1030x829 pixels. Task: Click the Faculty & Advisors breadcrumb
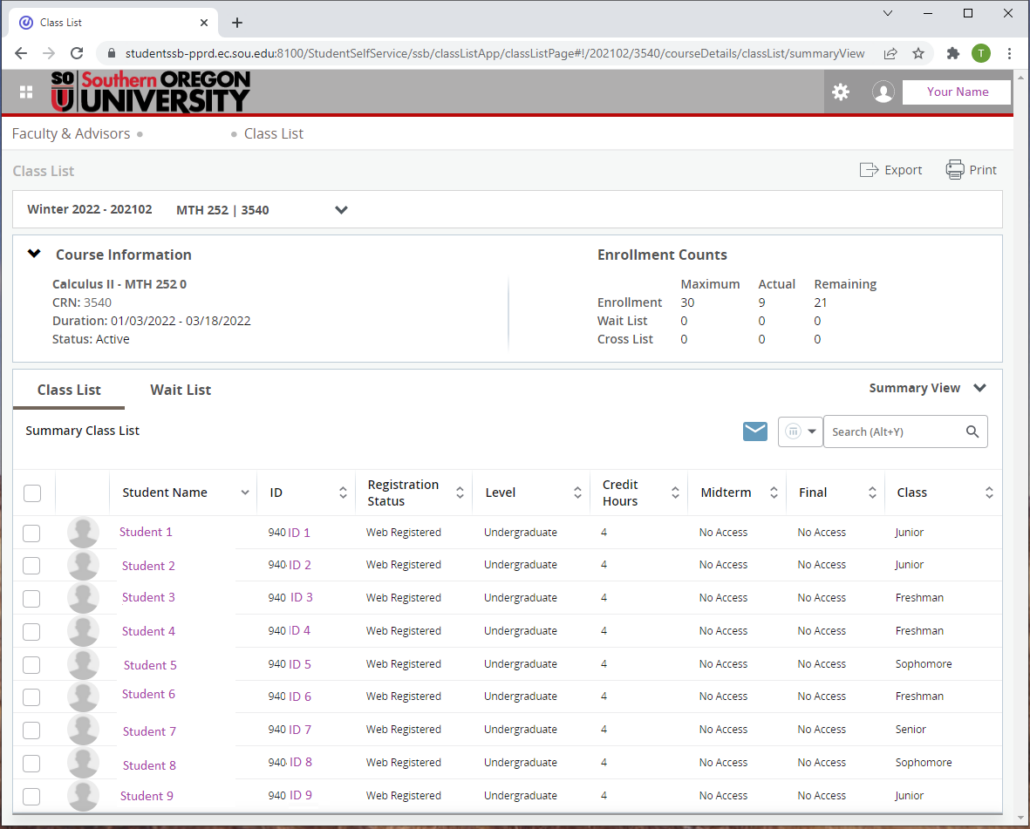click(69, 133)
